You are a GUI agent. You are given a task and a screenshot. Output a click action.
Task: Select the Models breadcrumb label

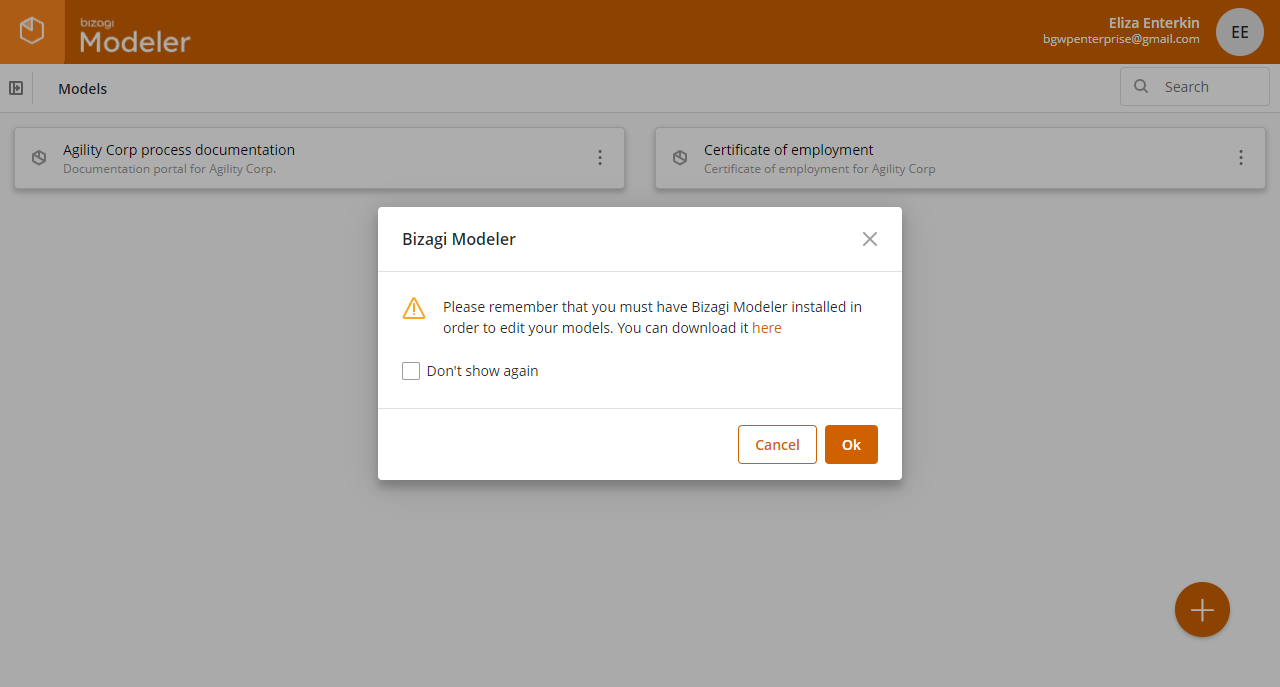pyautogui.click(x=83, y=89)
